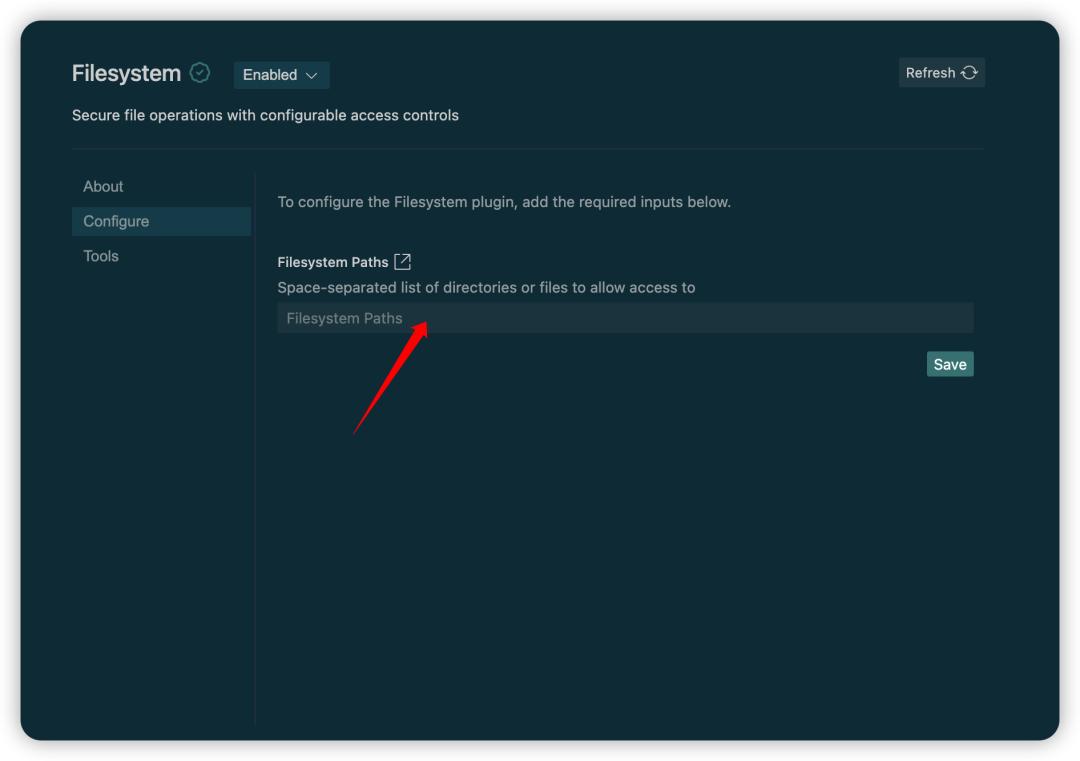Screen dimensions: 1080x761
Task: Open the external link icon near Filesystem Paths
Action: click(x=402, y=262)
